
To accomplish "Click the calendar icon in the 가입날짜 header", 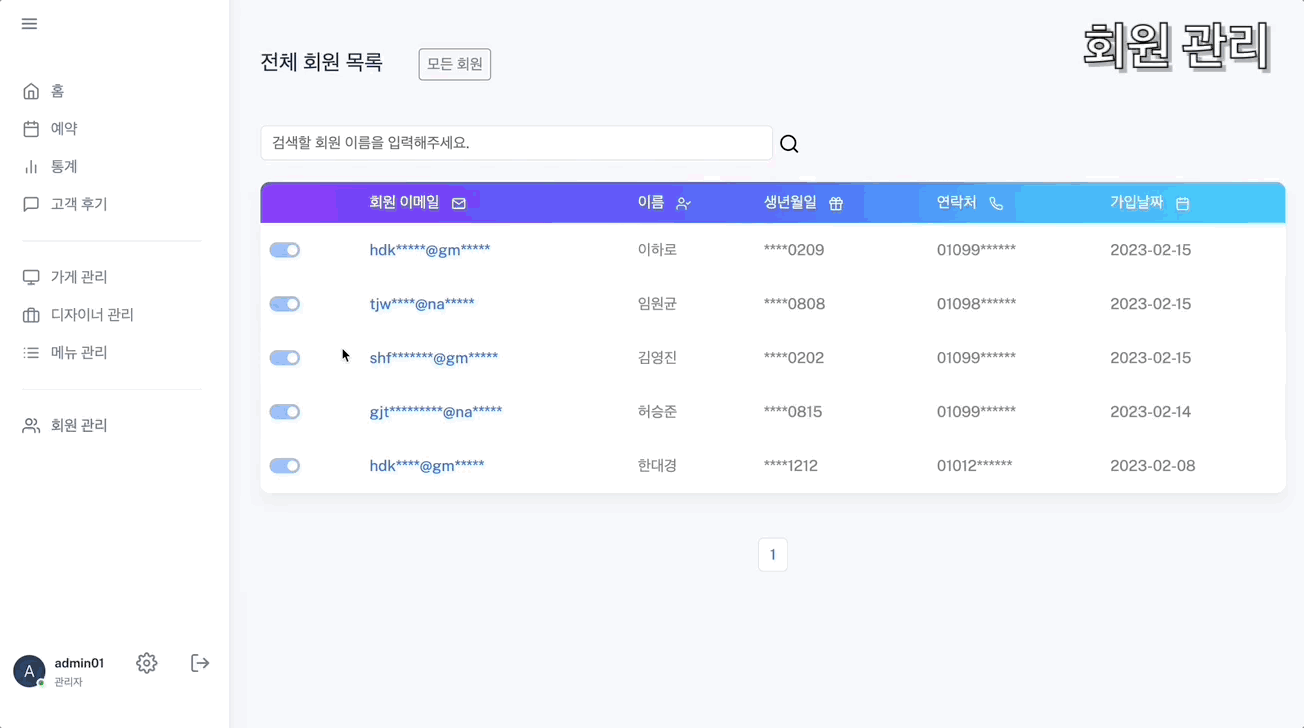I will (1183, 203).
